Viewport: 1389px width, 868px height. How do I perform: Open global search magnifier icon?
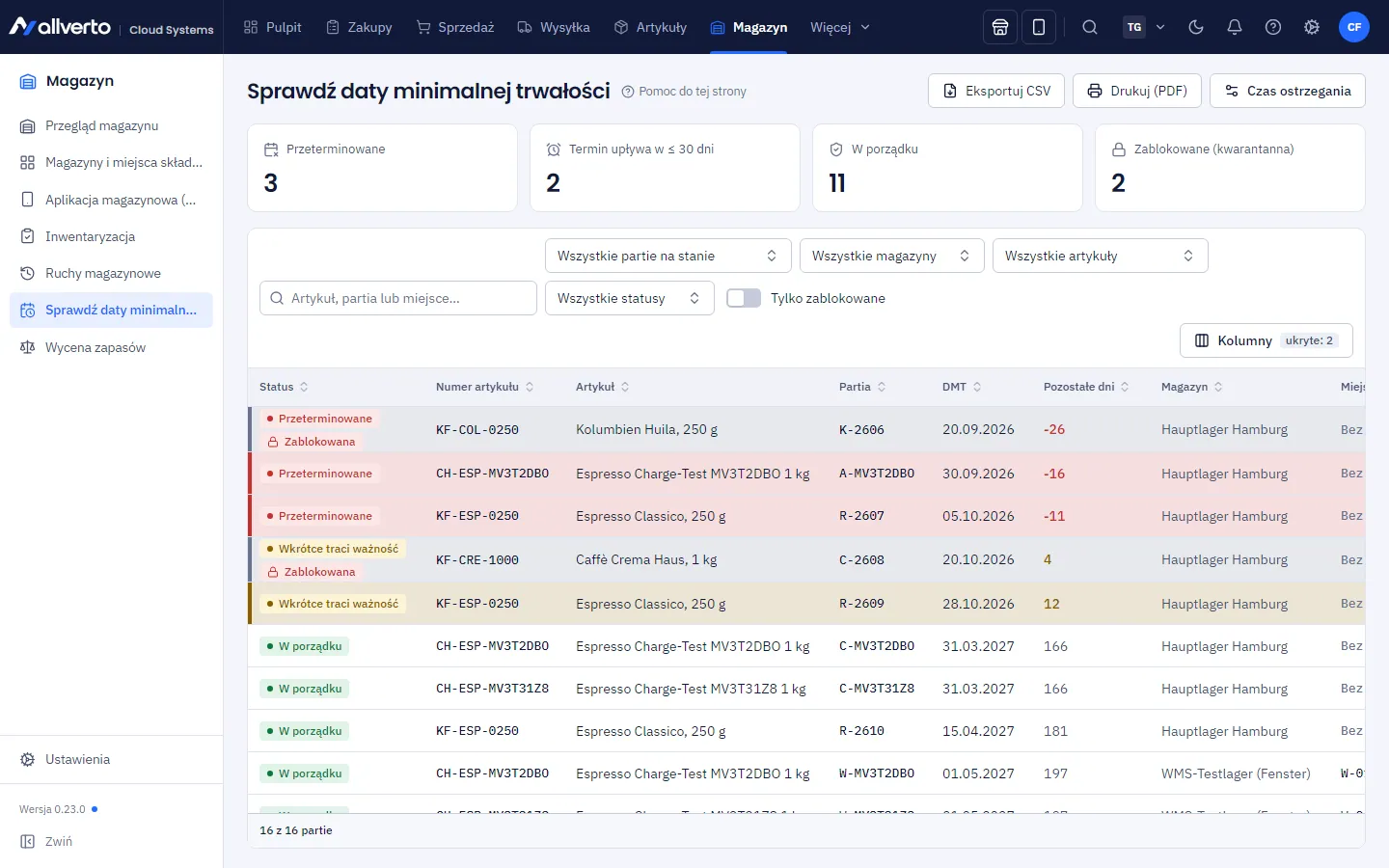(1090, 27)
